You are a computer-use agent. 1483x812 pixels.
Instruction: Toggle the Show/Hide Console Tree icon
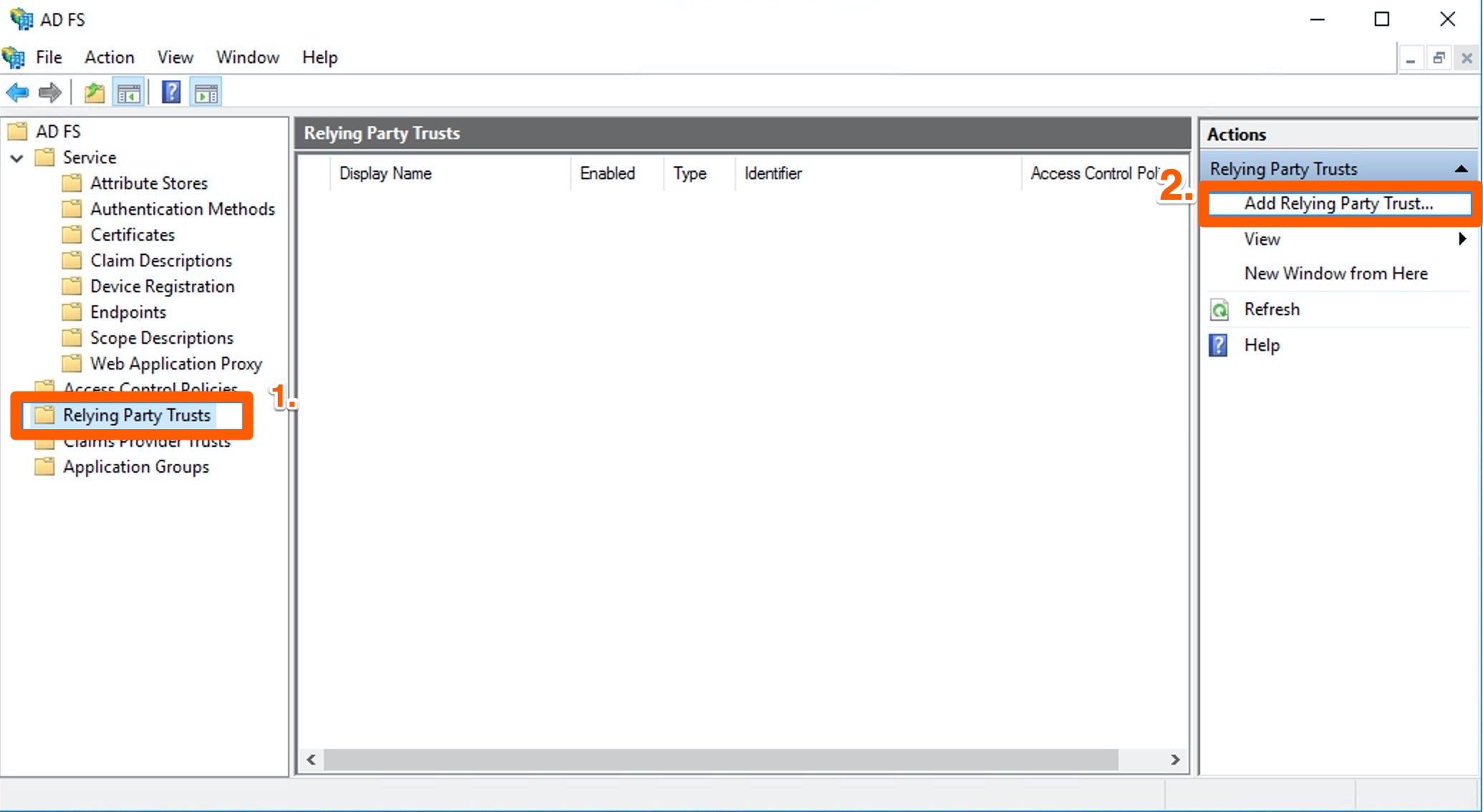[x=129, y=92]
